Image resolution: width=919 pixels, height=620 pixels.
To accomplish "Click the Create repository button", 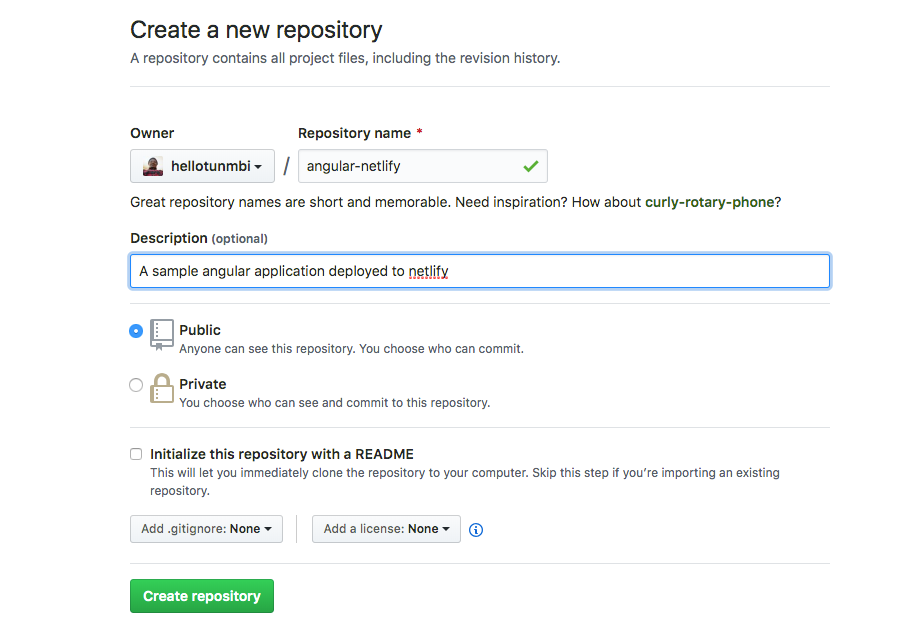I will (x=202, y=596).
